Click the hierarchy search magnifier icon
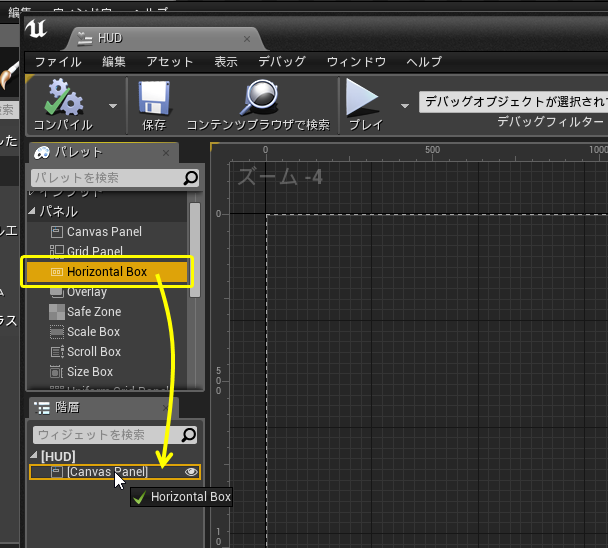Image resolution: width=608 pixels, height=548 pixels. [189, 435]
